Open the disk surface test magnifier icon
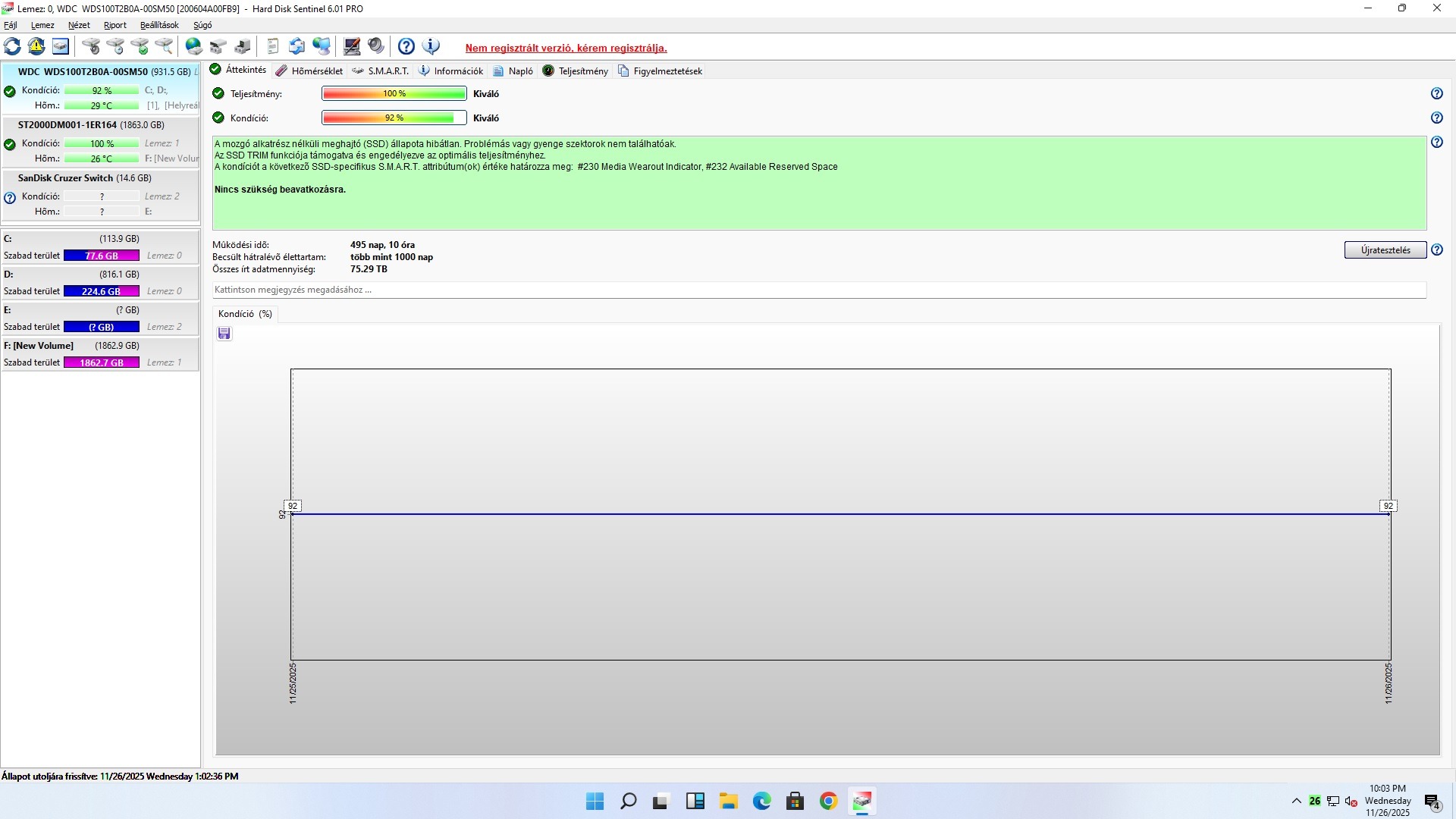Screen dimensions: 1456x819 (164, 46)
